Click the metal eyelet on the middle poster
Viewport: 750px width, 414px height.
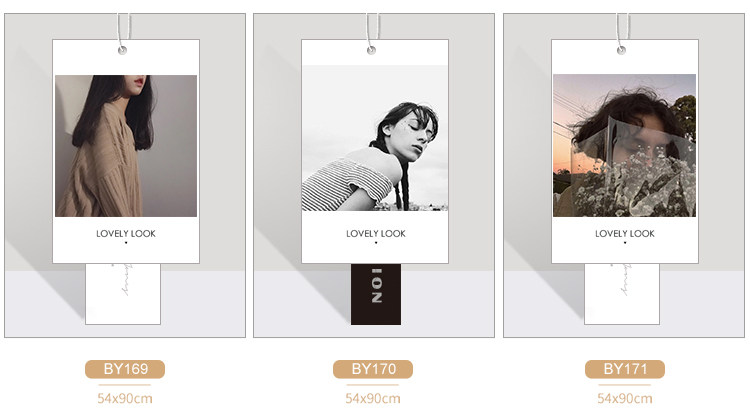[x=371, y=50]
